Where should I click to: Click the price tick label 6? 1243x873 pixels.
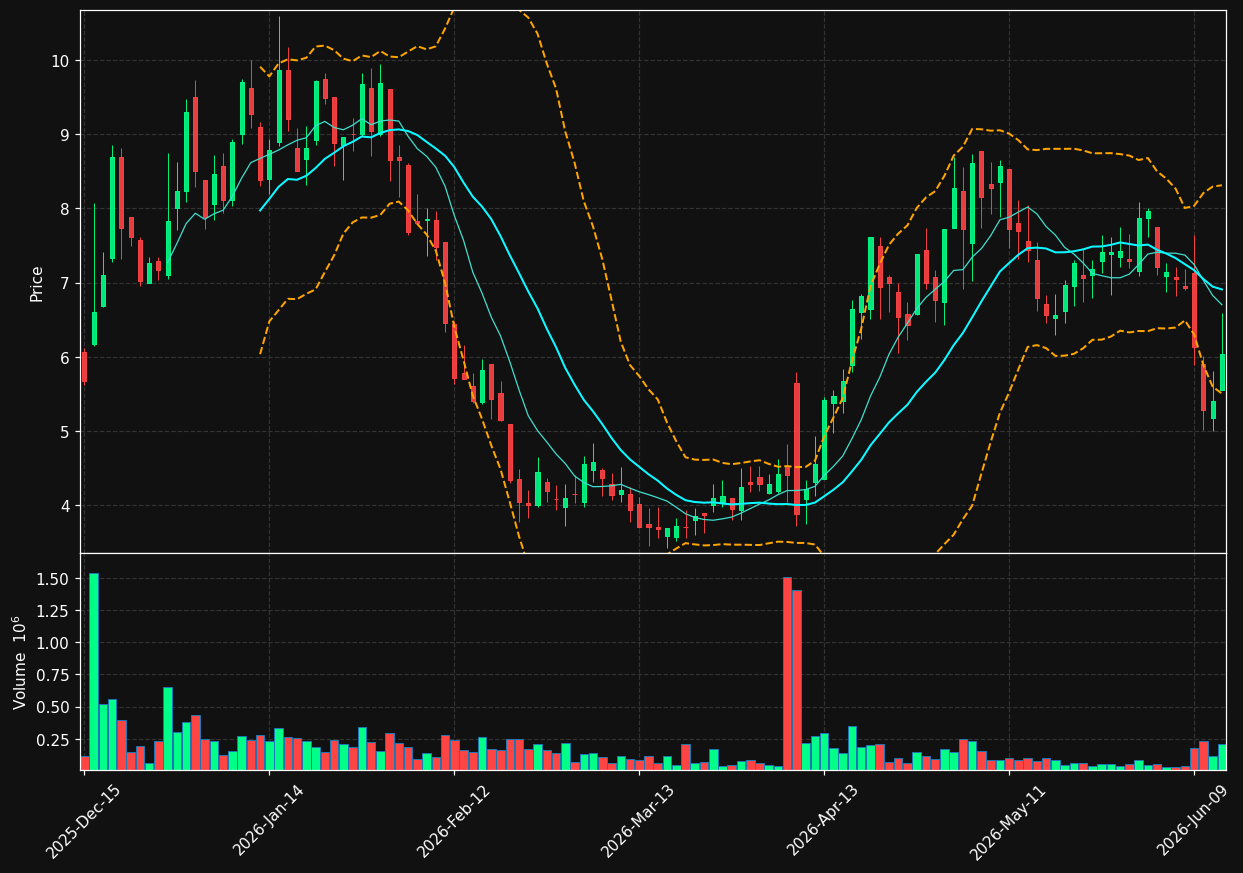tap(64, 358)
